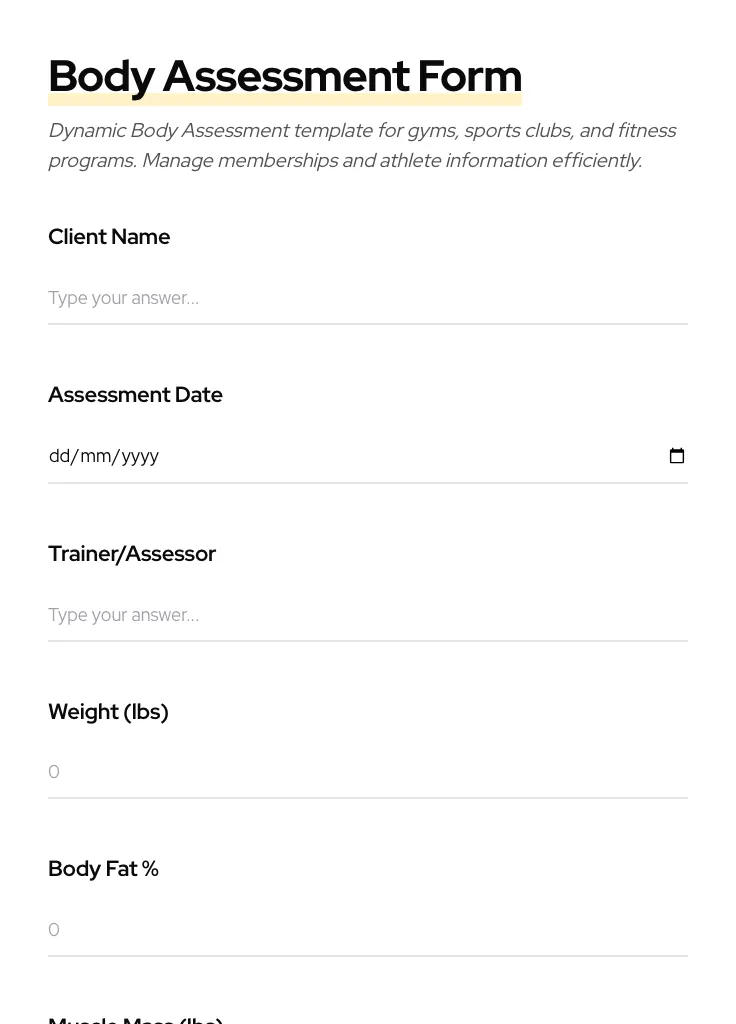Select the Trainer/Assessor input box
The height and width of the screenshot is (1024, 736).
point(300,615)
